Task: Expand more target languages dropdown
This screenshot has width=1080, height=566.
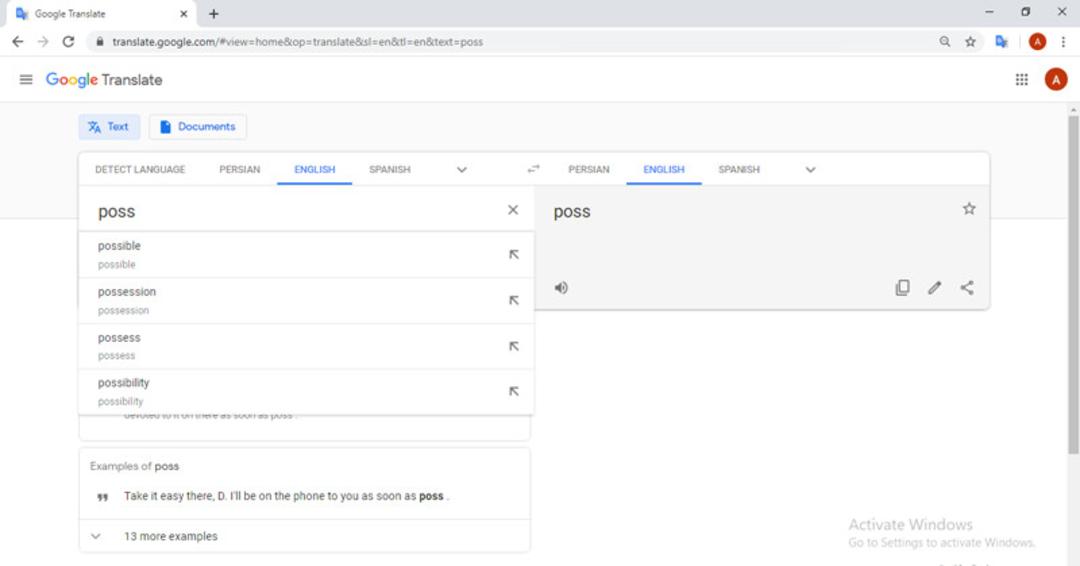Action: 811,169
